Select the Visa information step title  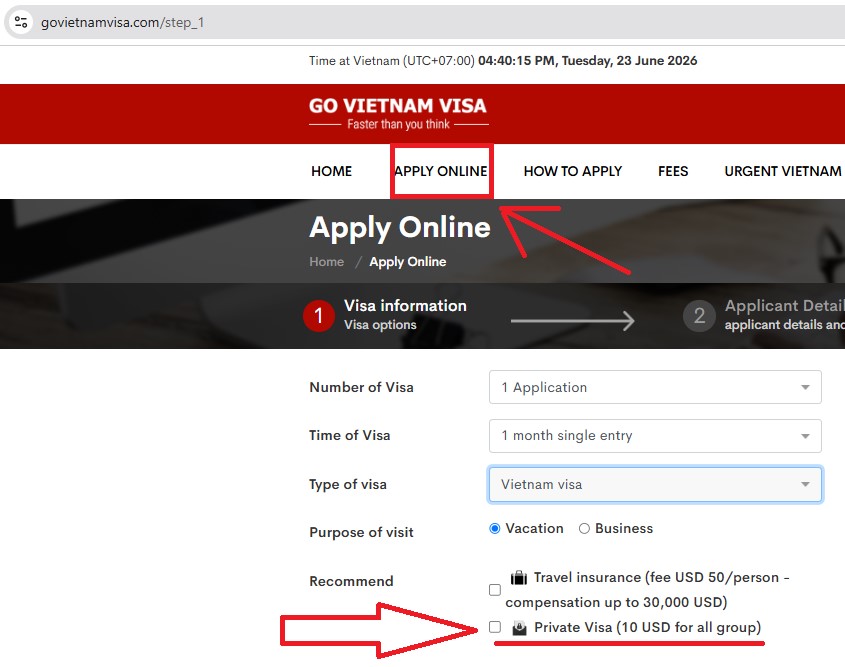pyautogui.click(x=405, y=305)
